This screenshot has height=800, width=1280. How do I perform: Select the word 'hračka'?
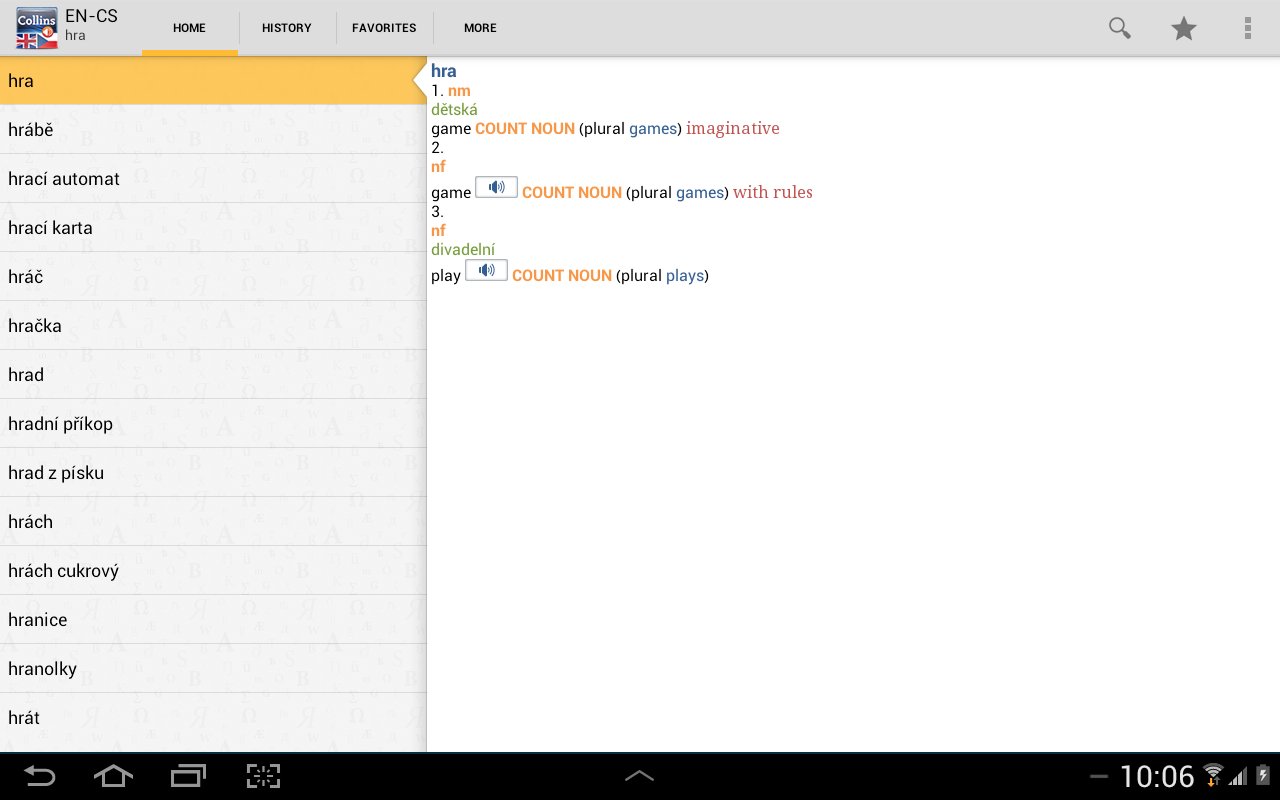click(x=213, y=326)
